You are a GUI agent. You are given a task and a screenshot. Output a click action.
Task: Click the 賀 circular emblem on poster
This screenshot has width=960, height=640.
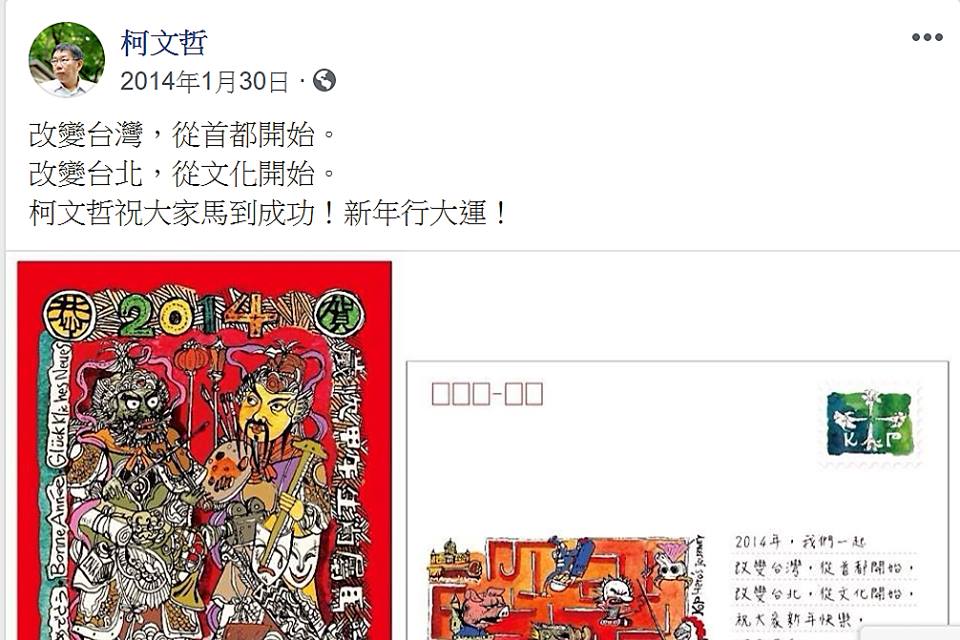coord(340,315)
